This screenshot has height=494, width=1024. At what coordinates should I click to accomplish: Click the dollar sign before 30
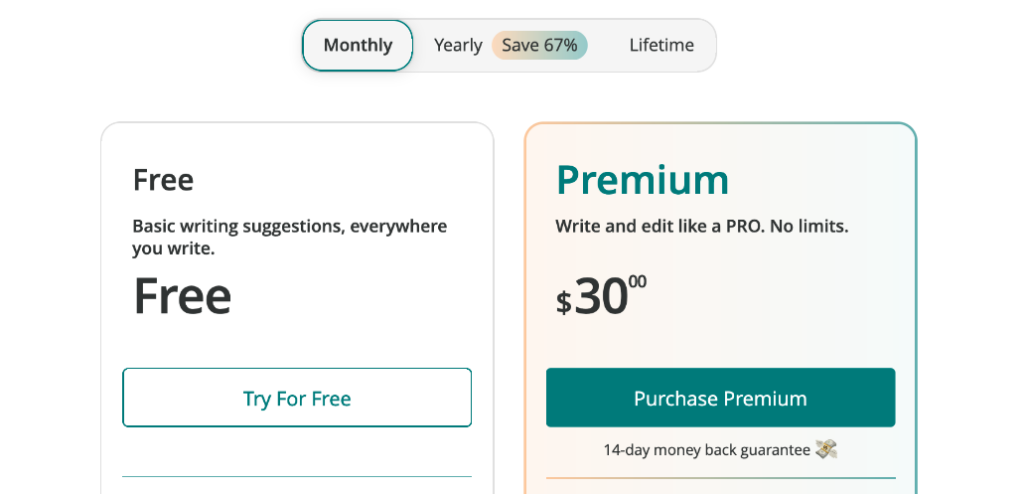(564, 302)
